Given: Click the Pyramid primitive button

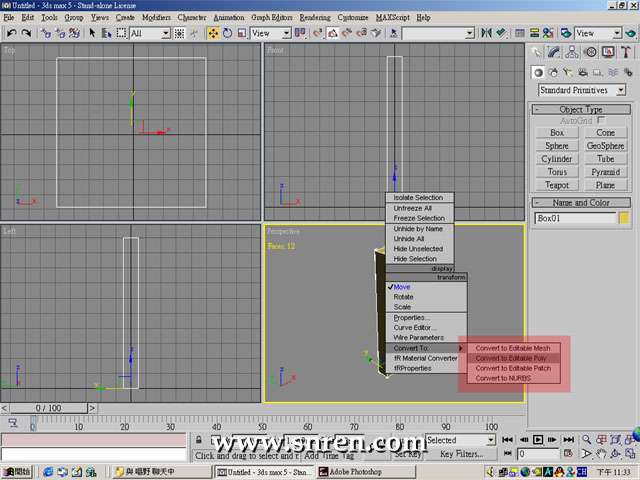Looking at the screenshot, I should point(605,172).
